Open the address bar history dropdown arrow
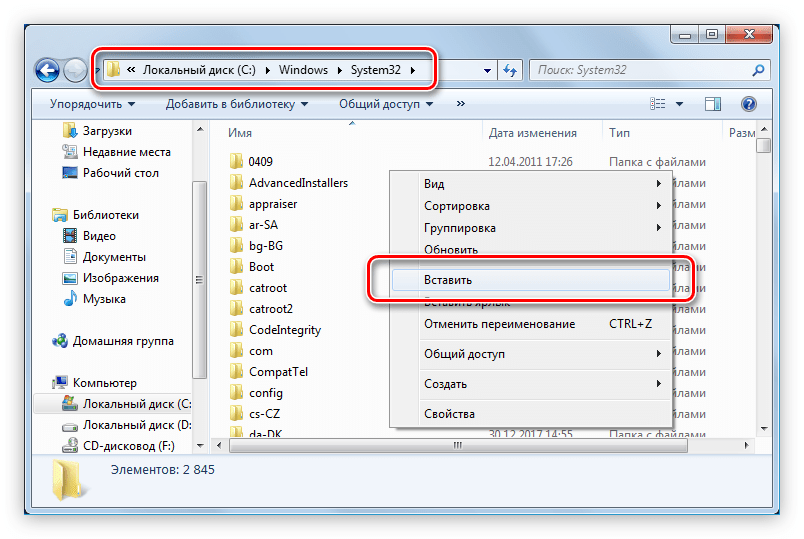 [487, 71]
